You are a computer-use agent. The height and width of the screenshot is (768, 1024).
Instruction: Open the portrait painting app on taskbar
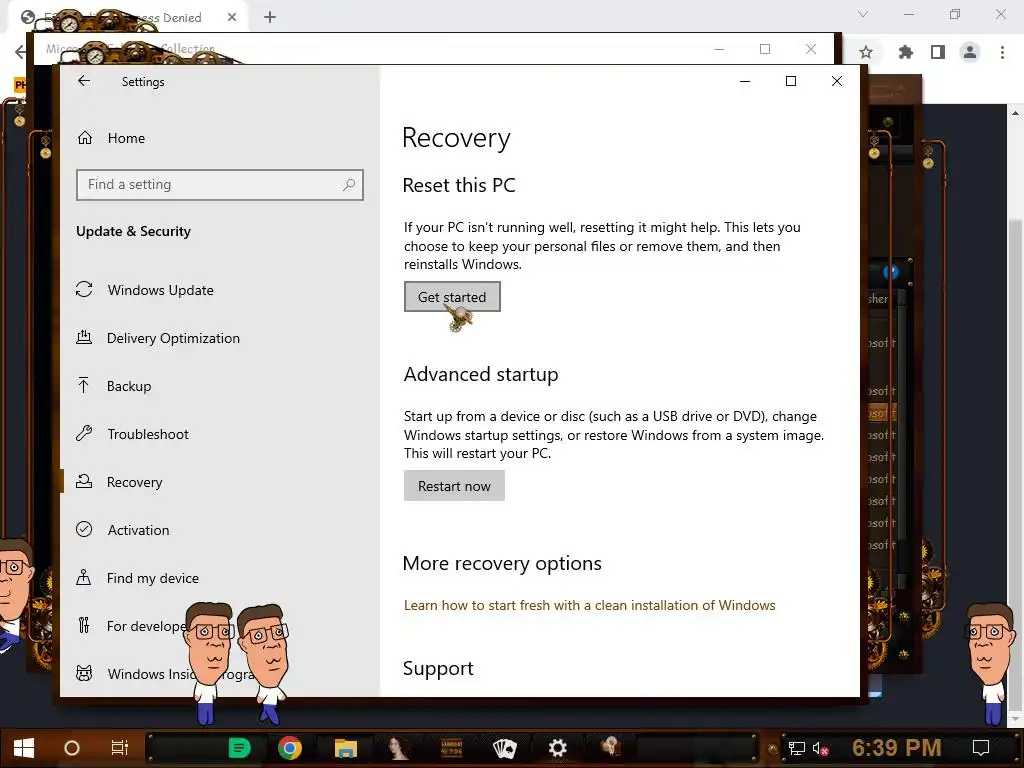point(398,748)
